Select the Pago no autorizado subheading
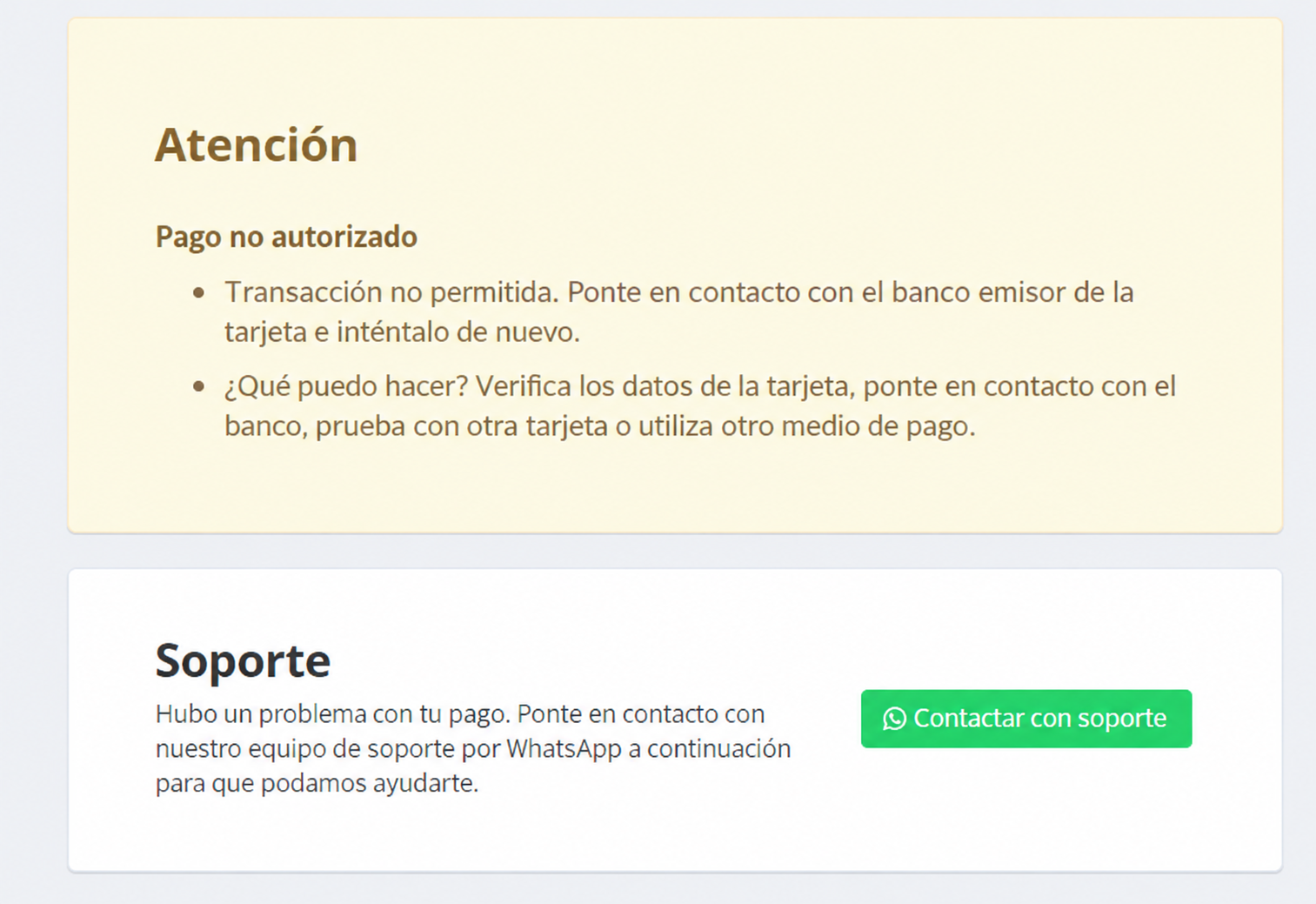The image size is (1316, 904). pyautogui.click(x=286, y=237)
